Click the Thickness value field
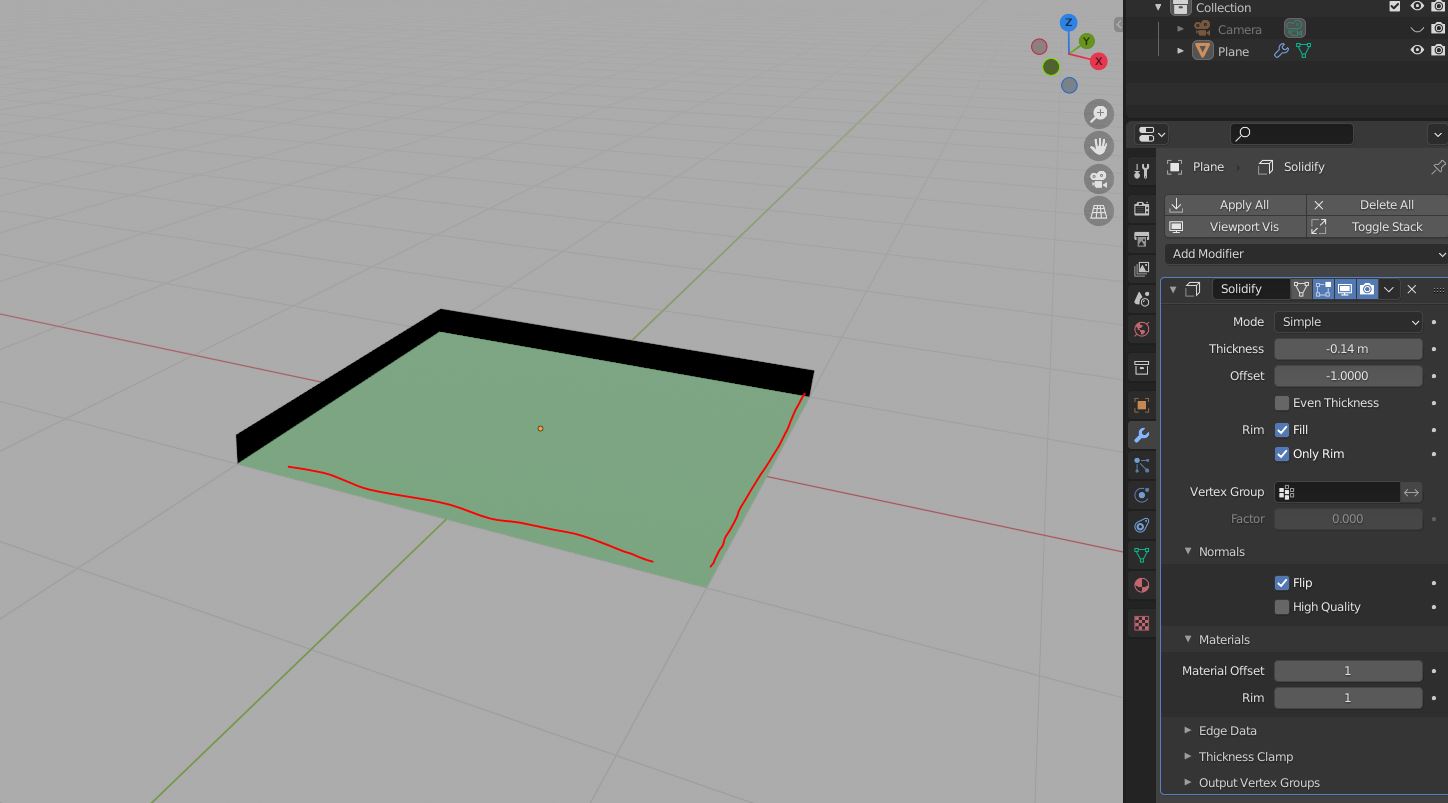Viewport: 1448px width, 803px height. [1348, 349]
